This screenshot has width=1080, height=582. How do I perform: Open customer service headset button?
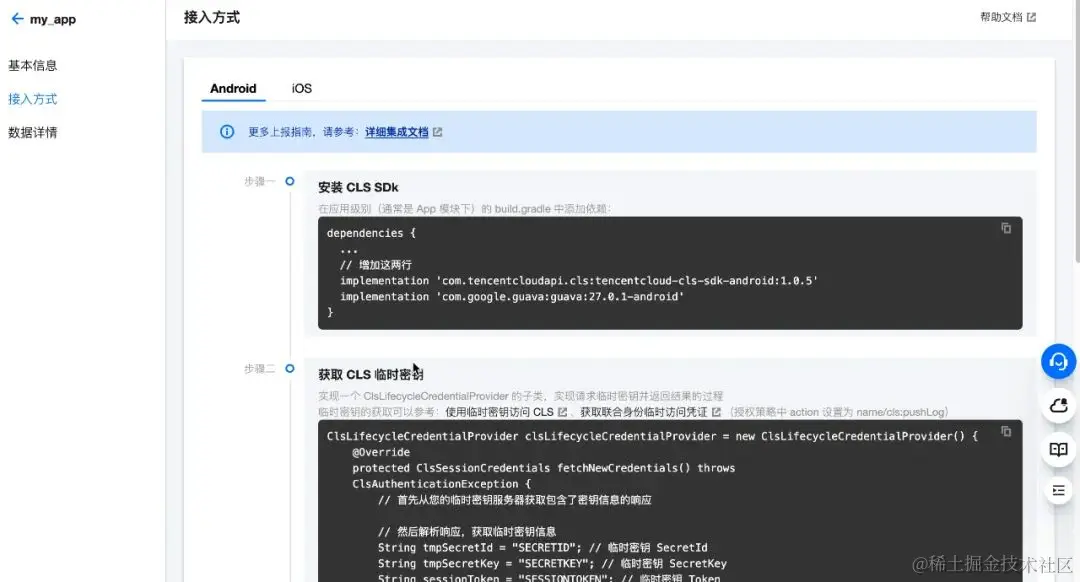1059,361
